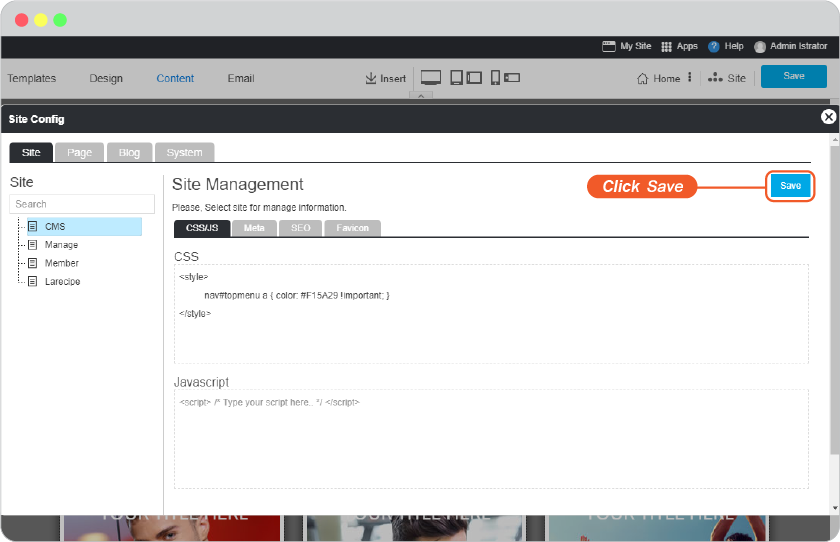This screenshot has height=542, width=840.
Task: Switch to the Page tab
Action: click(x=79, y=153)
